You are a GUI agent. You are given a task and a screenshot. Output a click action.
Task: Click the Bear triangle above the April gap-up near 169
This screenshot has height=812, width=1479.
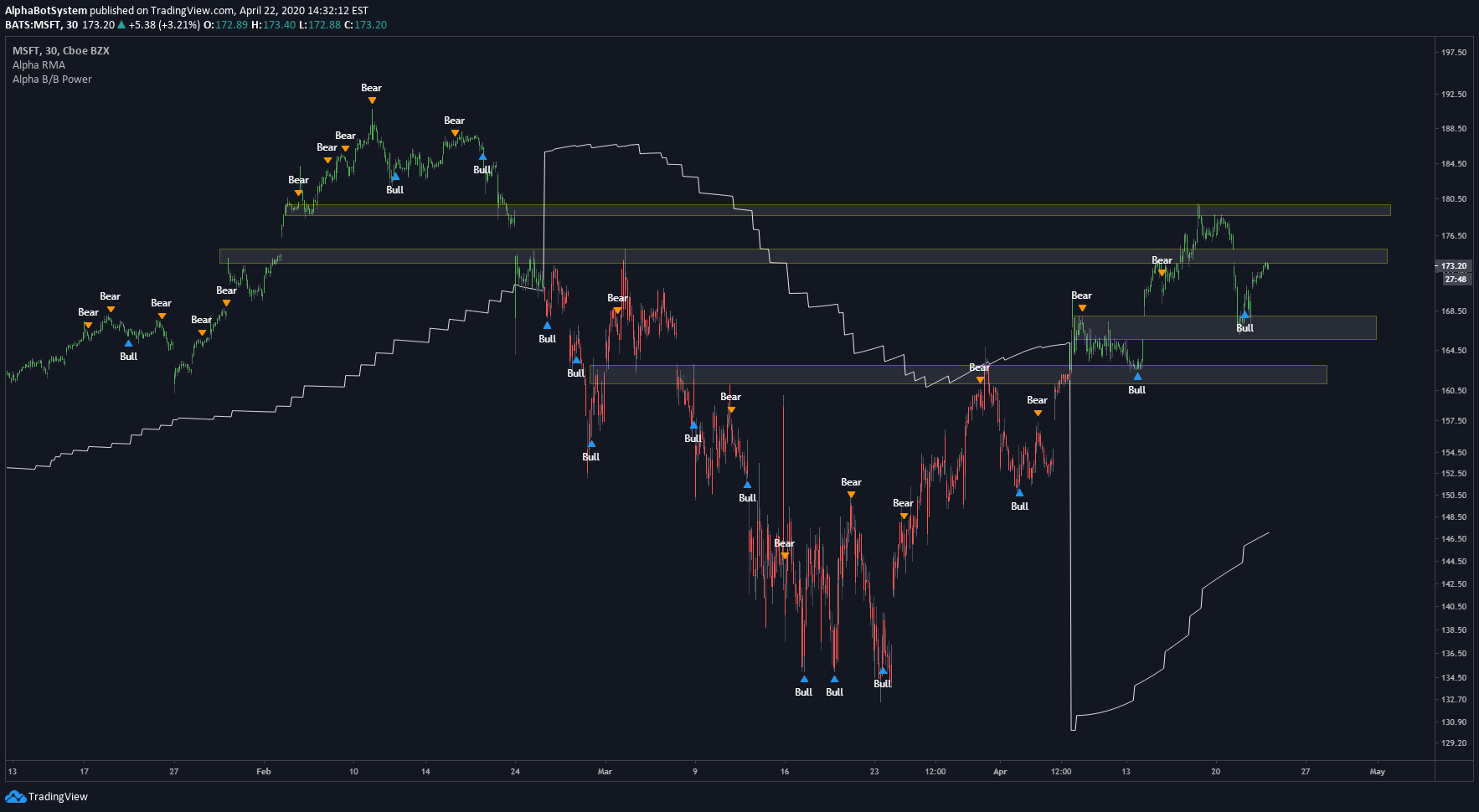coord(1082,308)
